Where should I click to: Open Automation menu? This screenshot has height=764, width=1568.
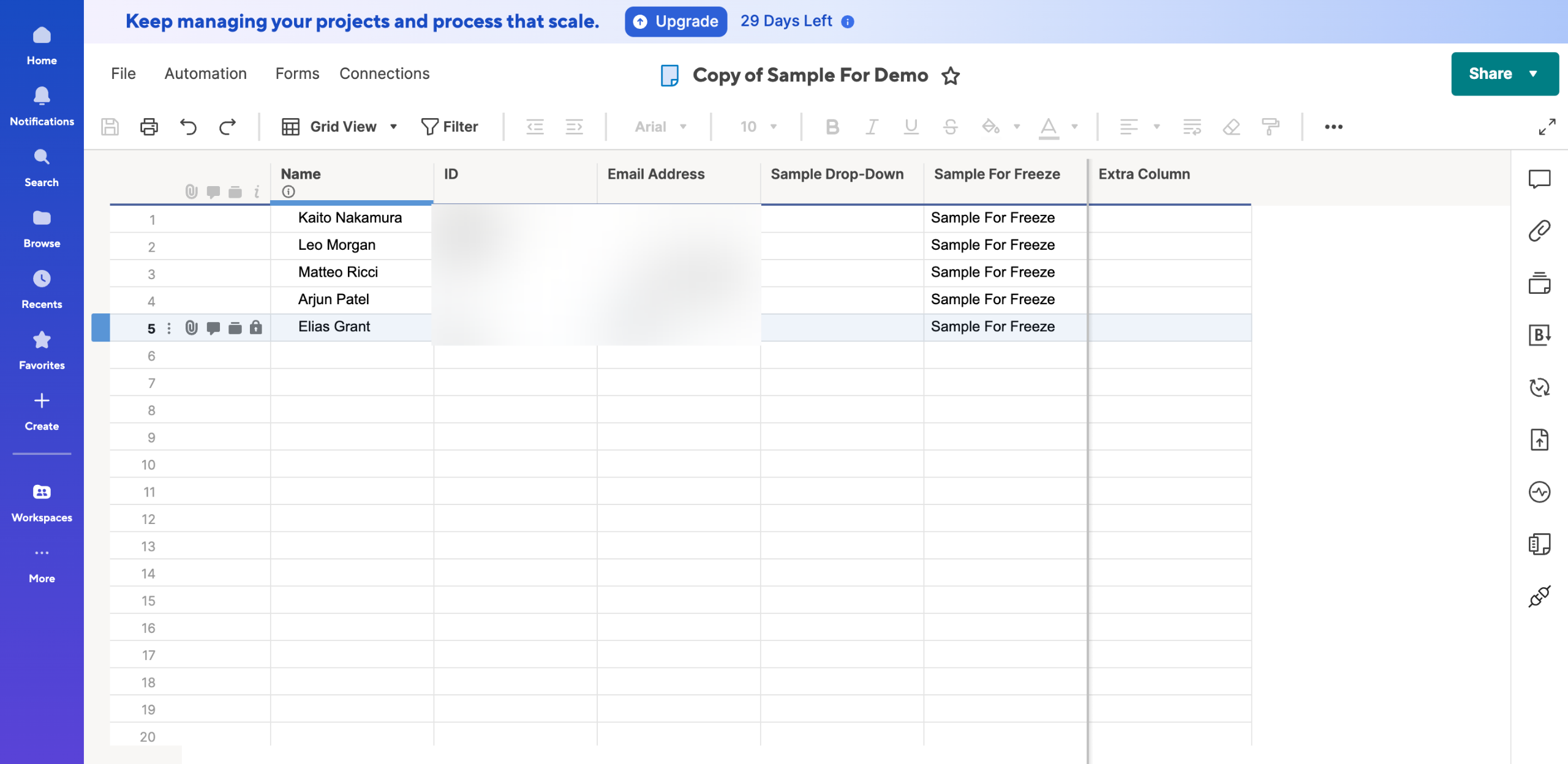tap(206, 73)
